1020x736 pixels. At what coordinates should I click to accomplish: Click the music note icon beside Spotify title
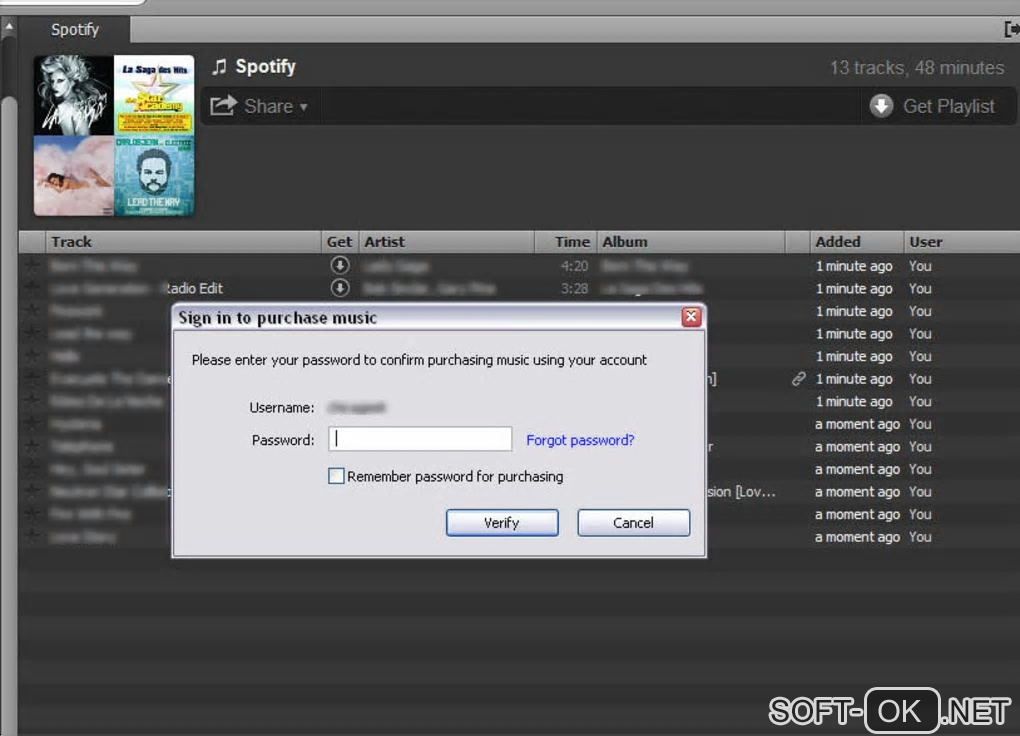coord(219,66)
